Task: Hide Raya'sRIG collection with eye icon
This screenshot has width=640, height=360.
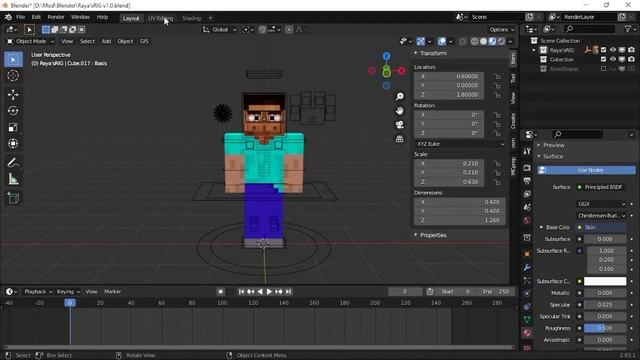Action: [613, 50]
